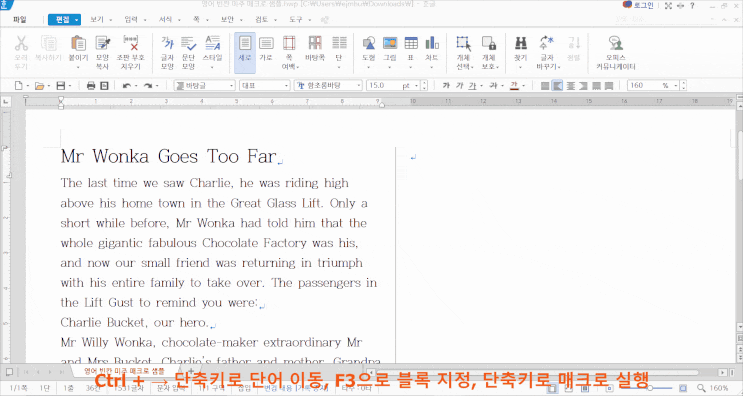Click the 붙이기 (Paste) clipboard icon

tap(79, 44)
